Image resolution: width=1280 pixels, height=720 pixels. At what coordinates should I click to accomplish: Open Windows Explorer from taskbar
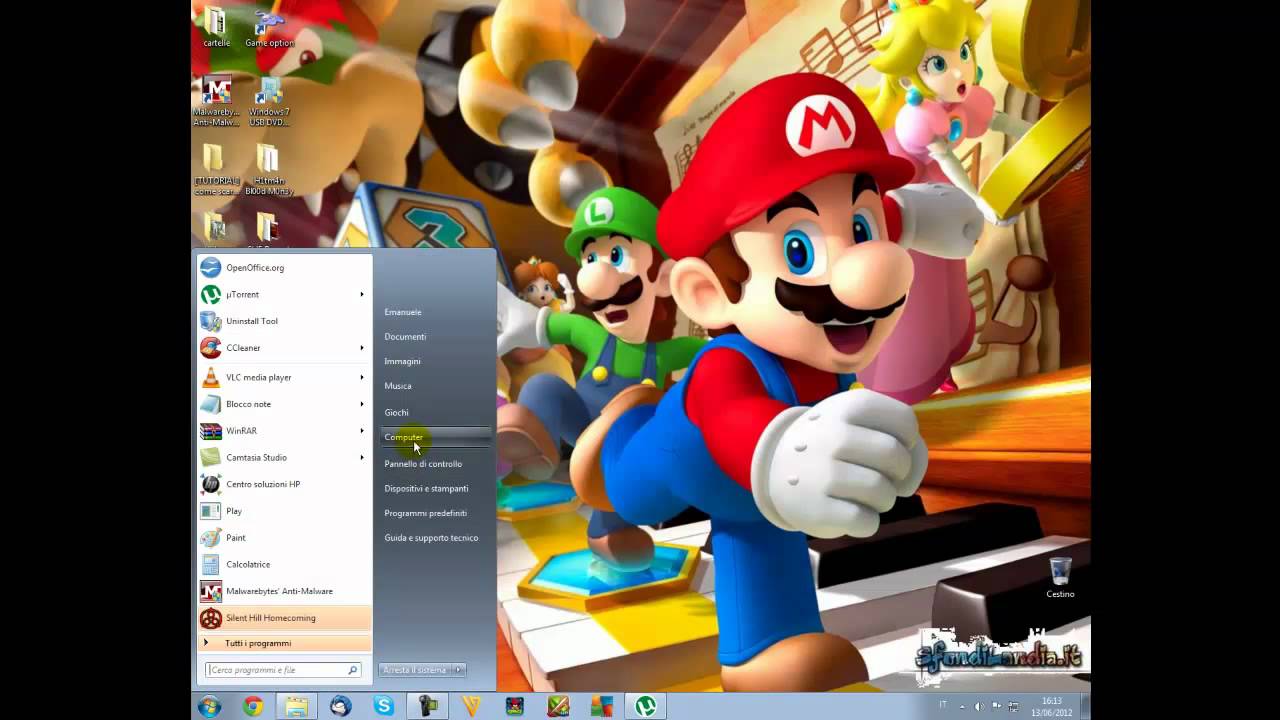[x=297, y=706]
